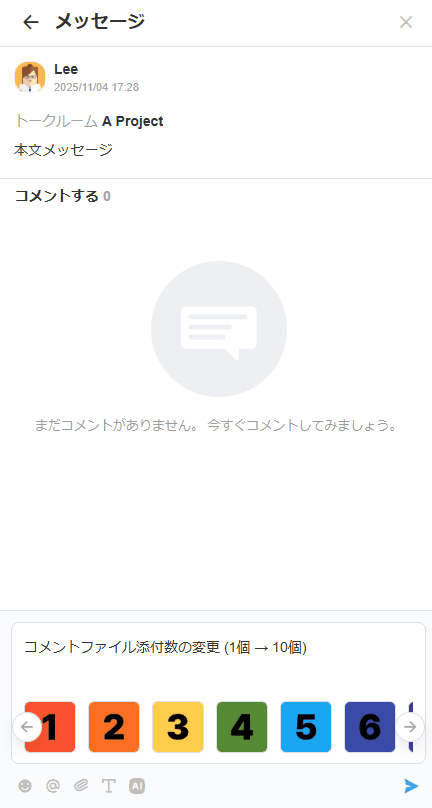The height and width of the screenshot is (808, 432).
Task: Select the dark blue number 6 thumbnail
Action: point(370,727)
